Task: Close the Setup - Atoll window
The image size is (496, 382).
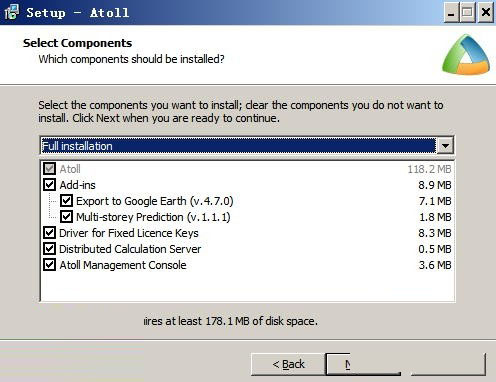Action: click(486, 13)
